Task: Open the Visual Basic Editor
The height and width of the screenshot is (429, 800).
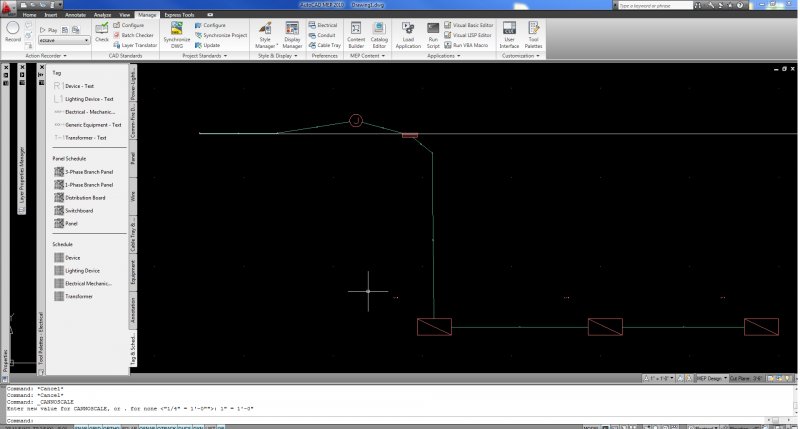Action: coord(468,25)
